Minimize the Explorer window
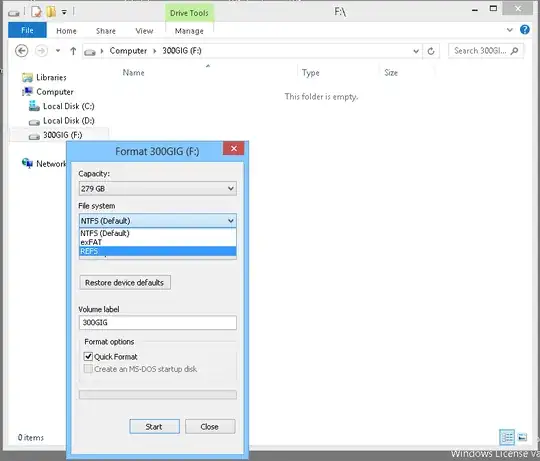 tap(475, 10)
